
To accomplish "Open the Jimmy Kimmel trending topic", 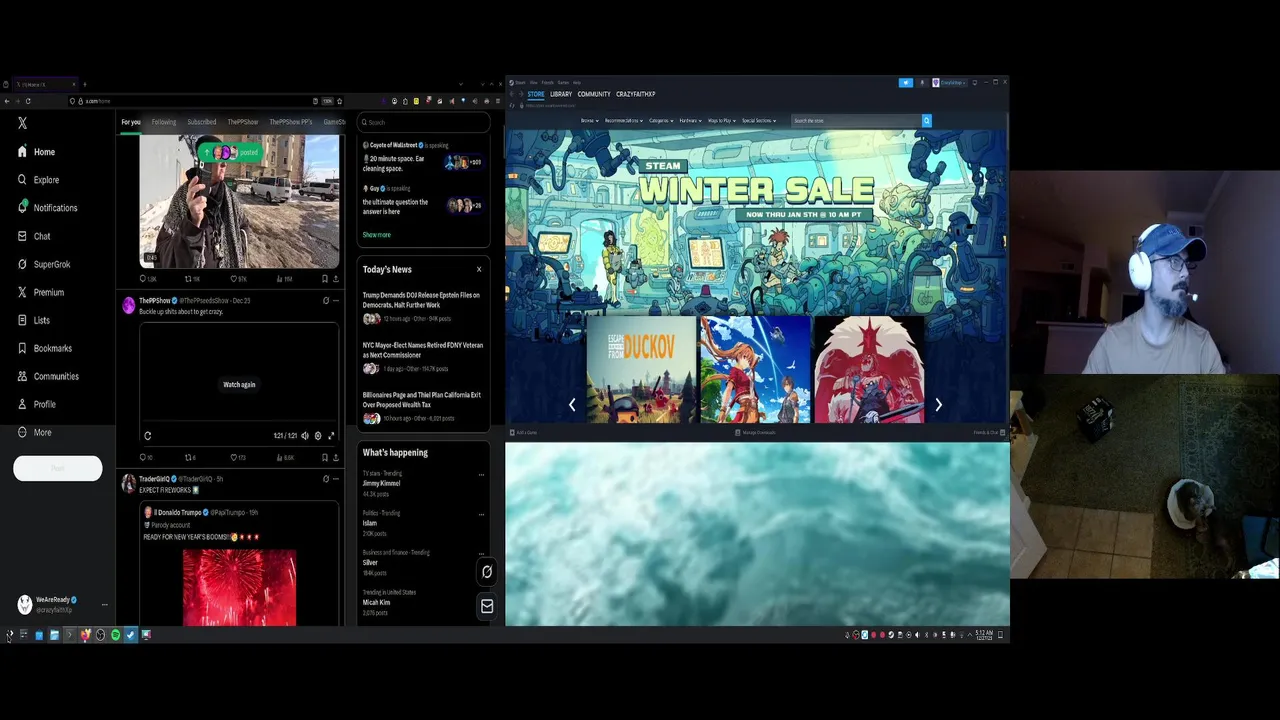I will [381, 483].
